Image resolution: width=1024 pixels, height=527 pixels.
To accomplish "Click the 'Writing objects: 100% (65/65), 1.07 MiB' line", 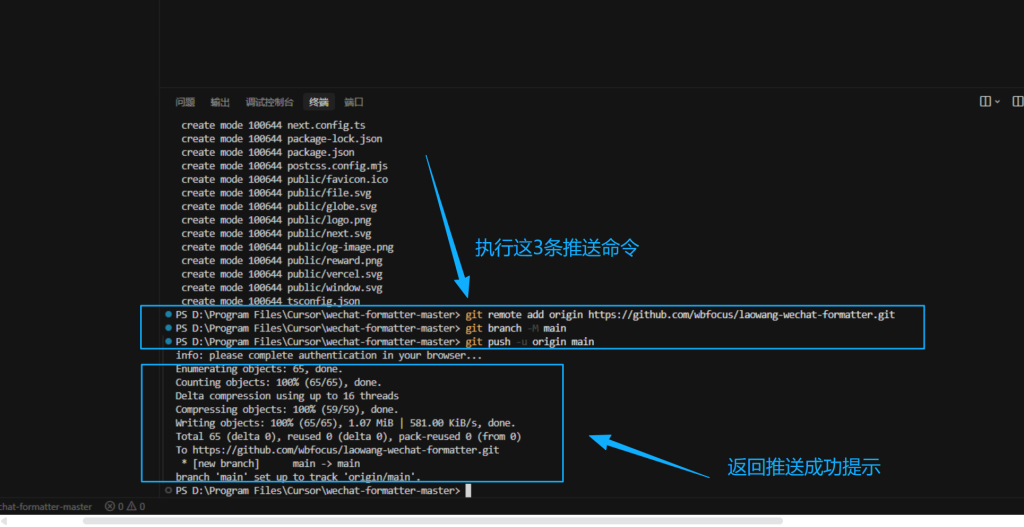I will point(345,423).
